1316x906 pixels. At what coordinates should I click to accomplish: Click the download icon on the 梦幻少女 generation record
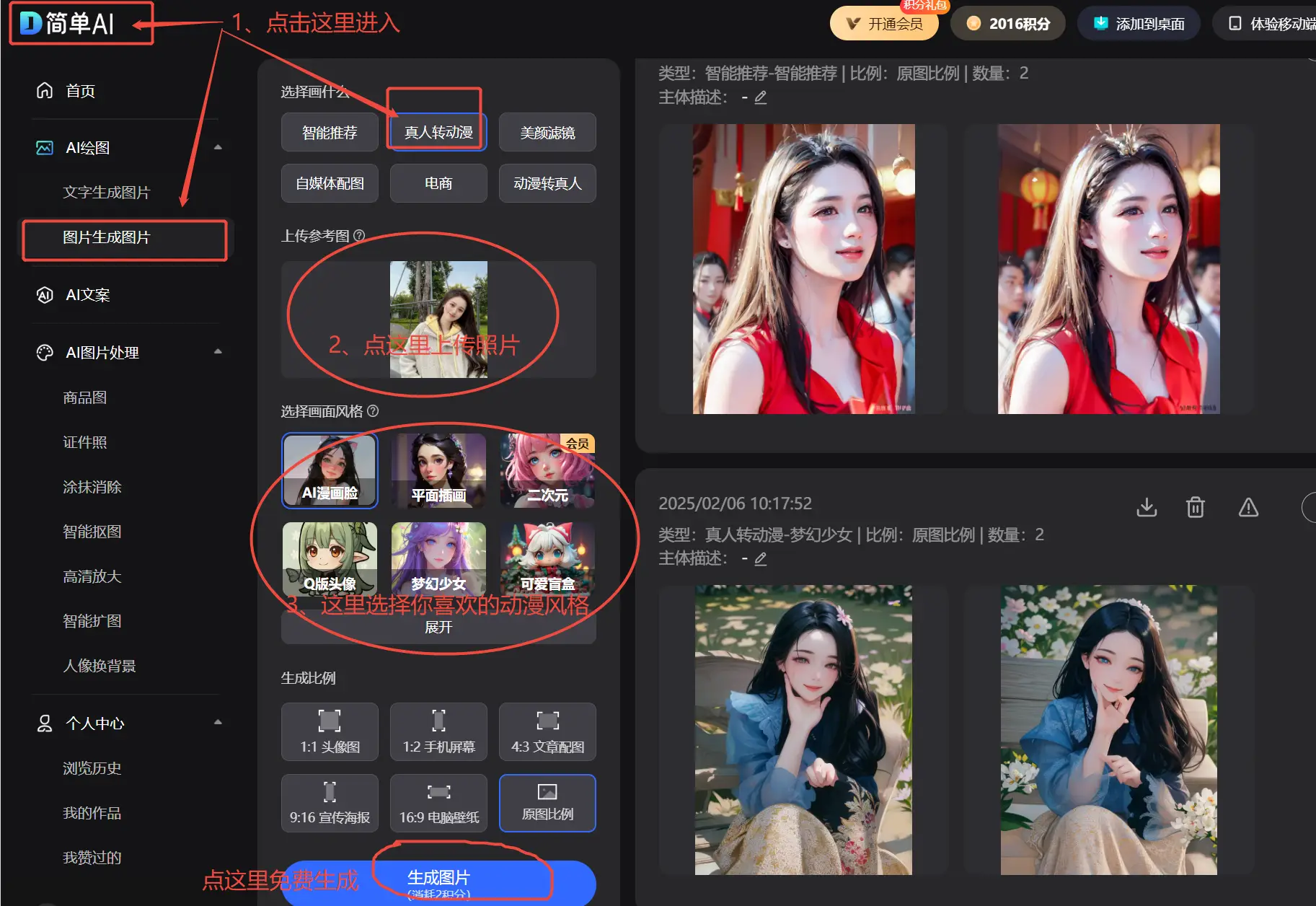click(1147, 507)
